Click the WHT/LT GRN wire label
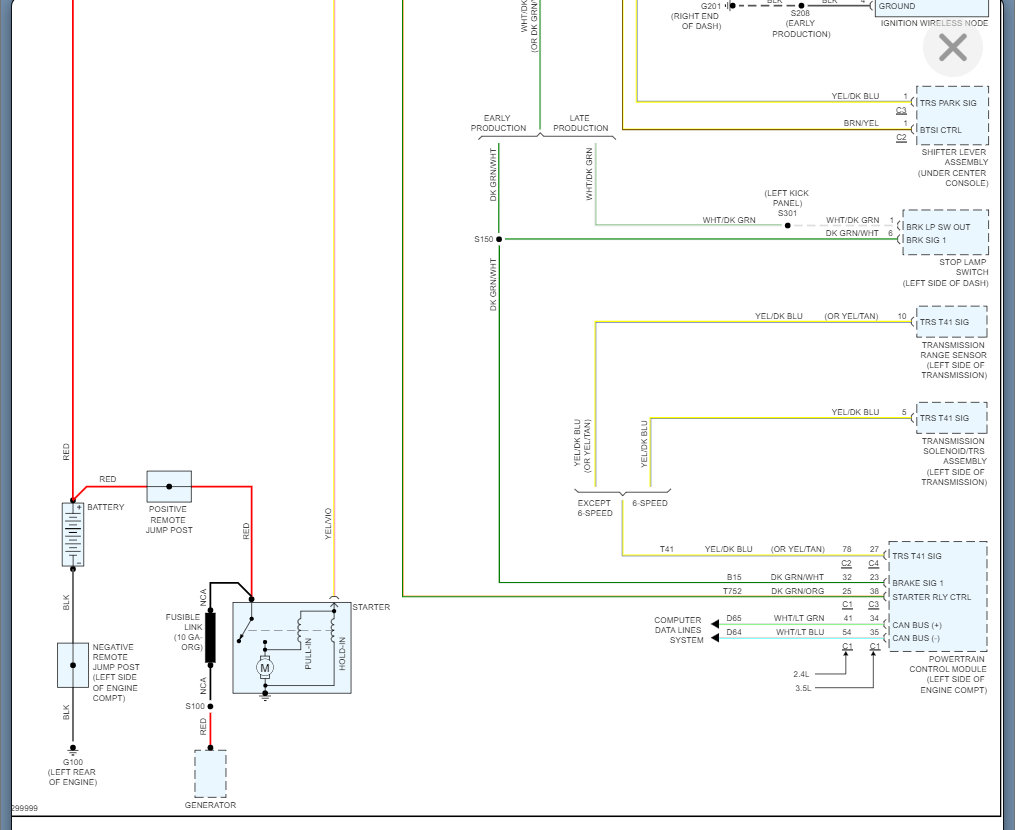The image size is (1015, 830). [x=799, y=618]
